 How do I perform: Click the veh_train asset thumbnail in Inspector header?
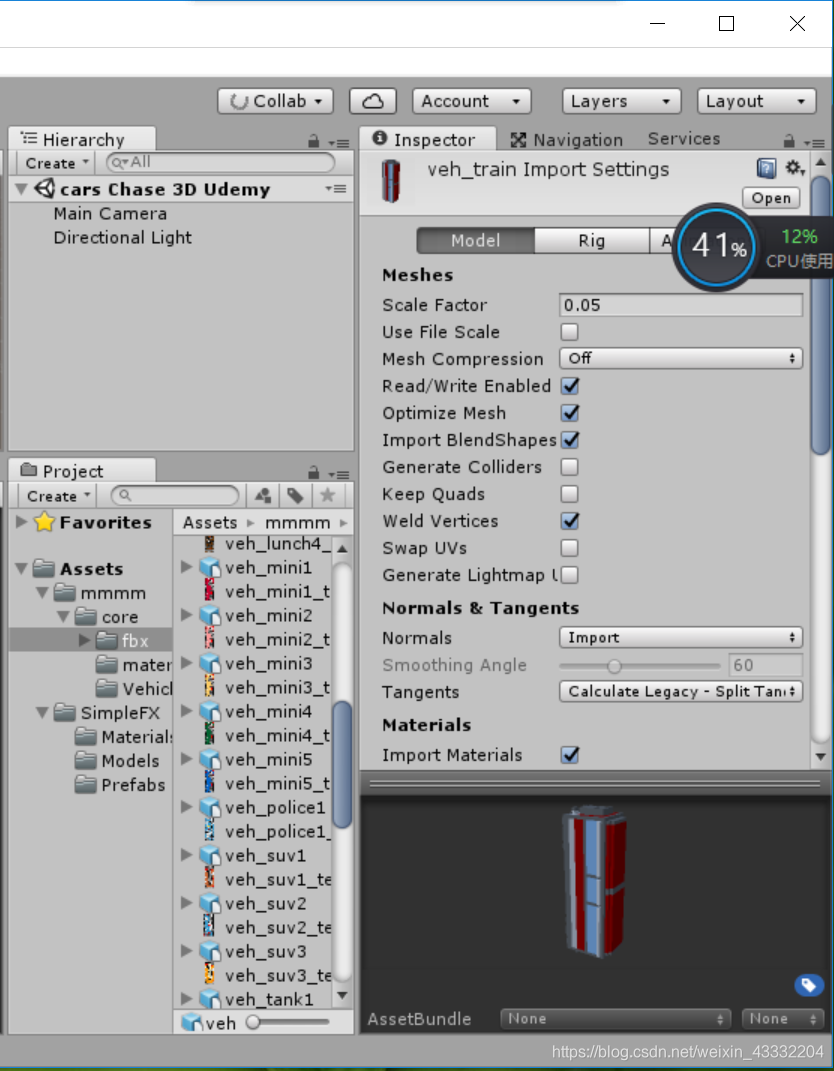pyautogui.click(x=391, y=180)
